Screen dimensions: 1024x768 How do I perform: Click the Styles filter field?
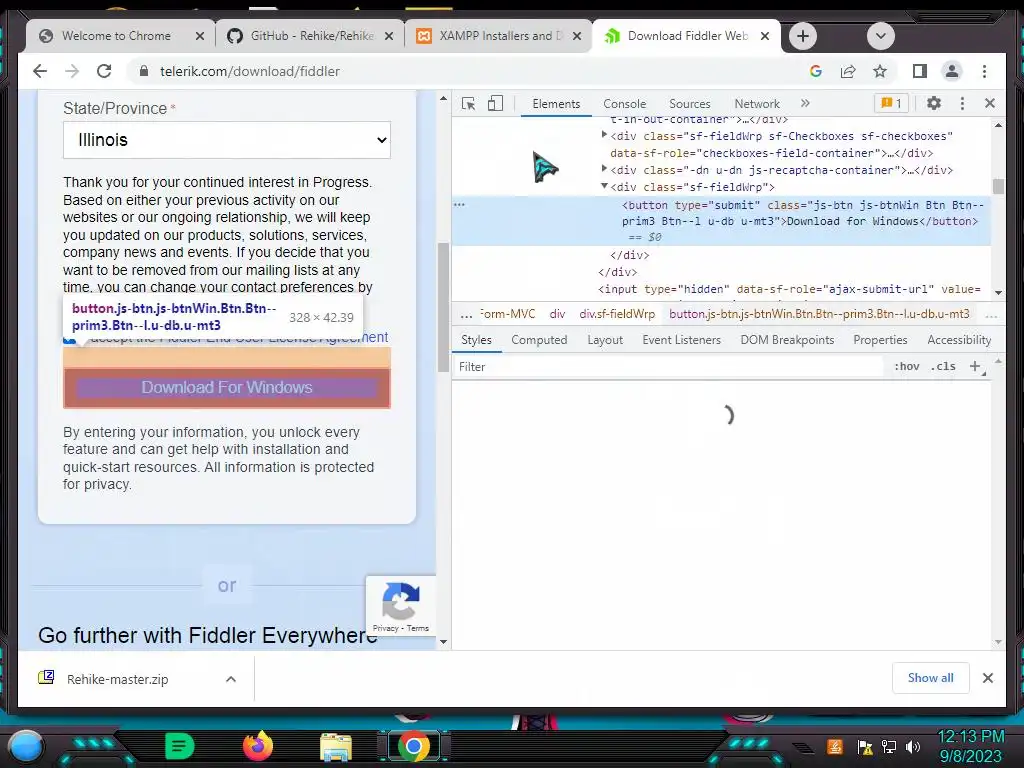coord(669,366)
